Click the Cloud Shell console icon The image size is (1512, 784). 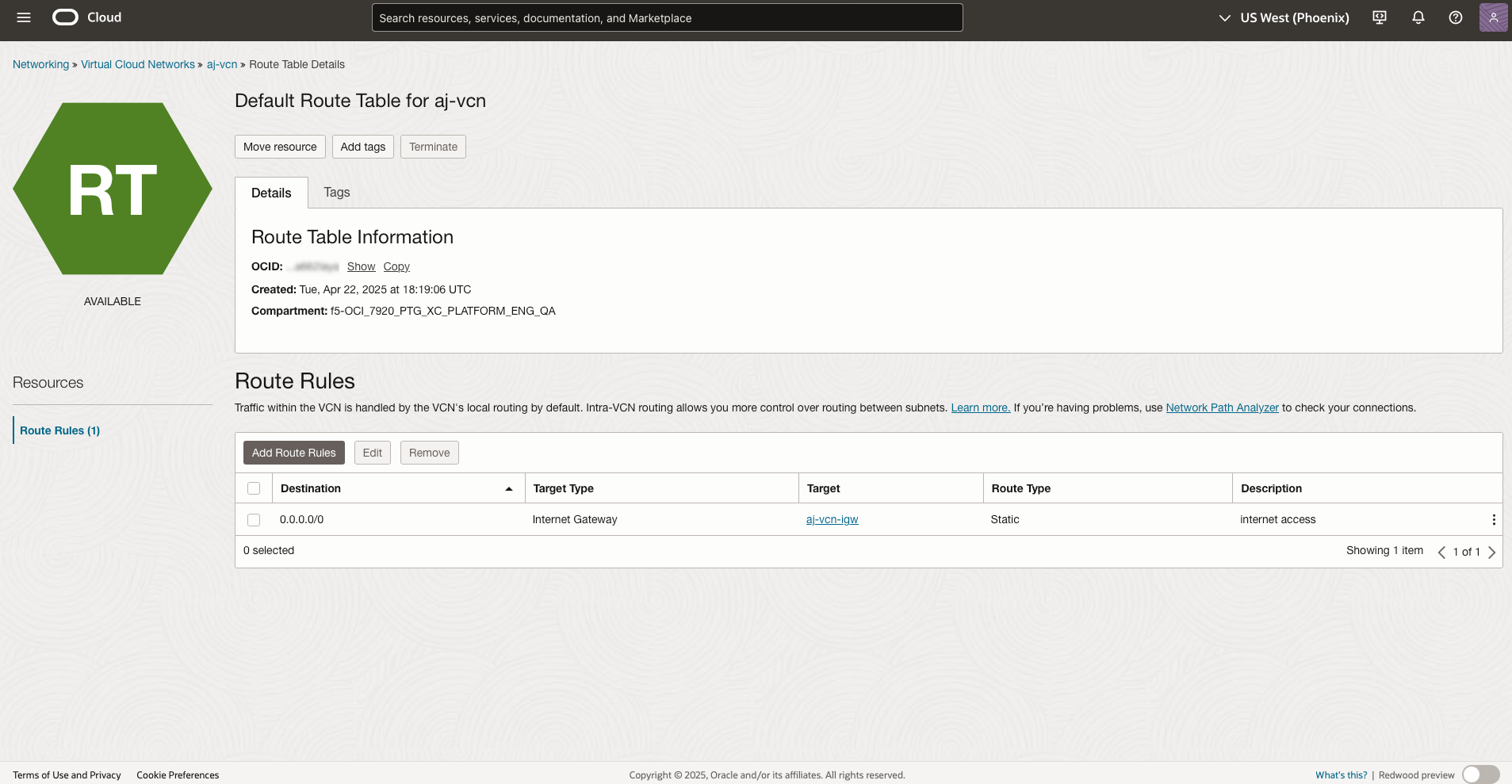coord(1379,17)
